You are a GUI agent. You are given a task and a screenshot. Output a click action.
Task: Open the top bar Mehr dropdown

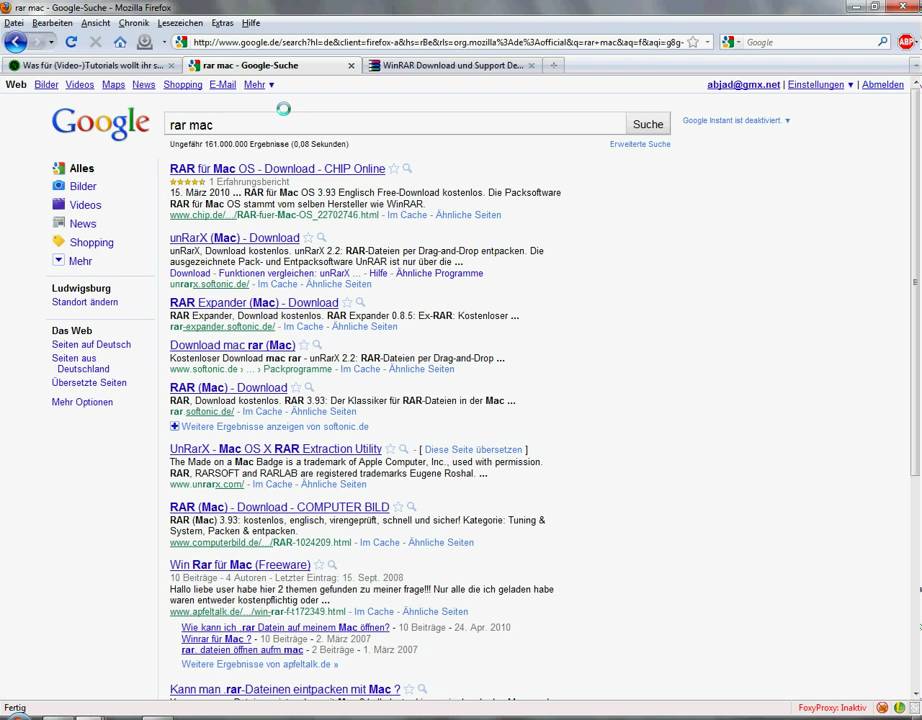coord(259,85)
